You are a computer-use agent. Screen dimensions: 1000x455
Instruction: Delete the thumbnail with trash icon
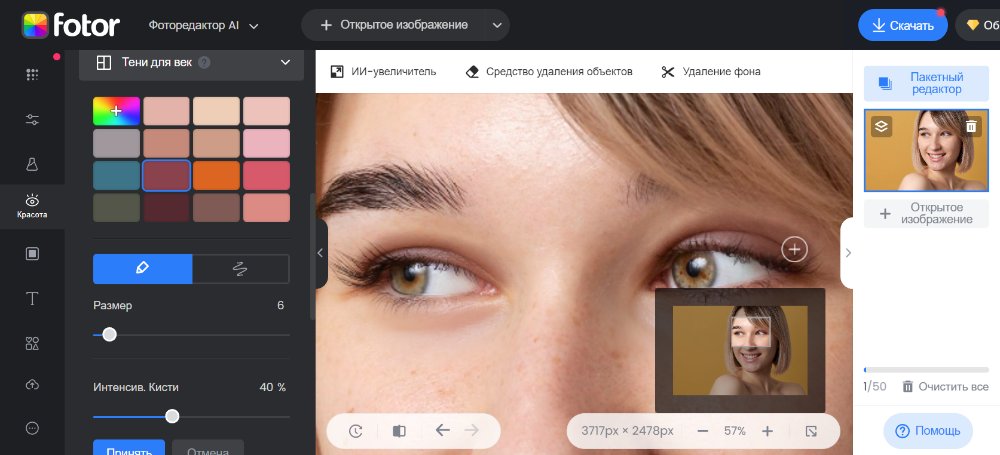(971, 126)
